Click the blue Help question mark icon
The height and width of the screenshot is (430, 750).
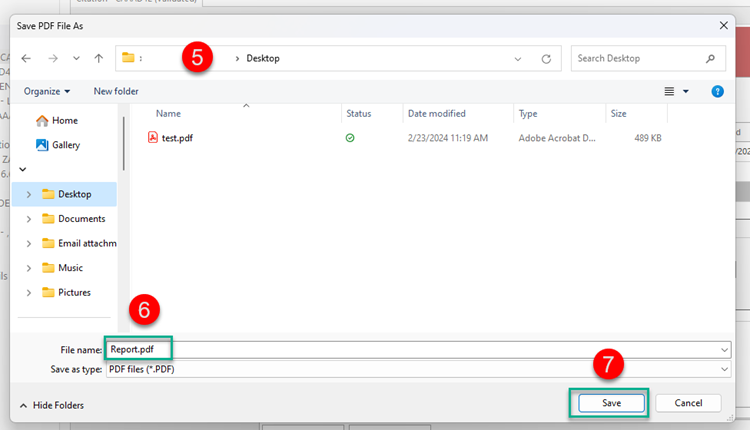(x=717, y=91)
